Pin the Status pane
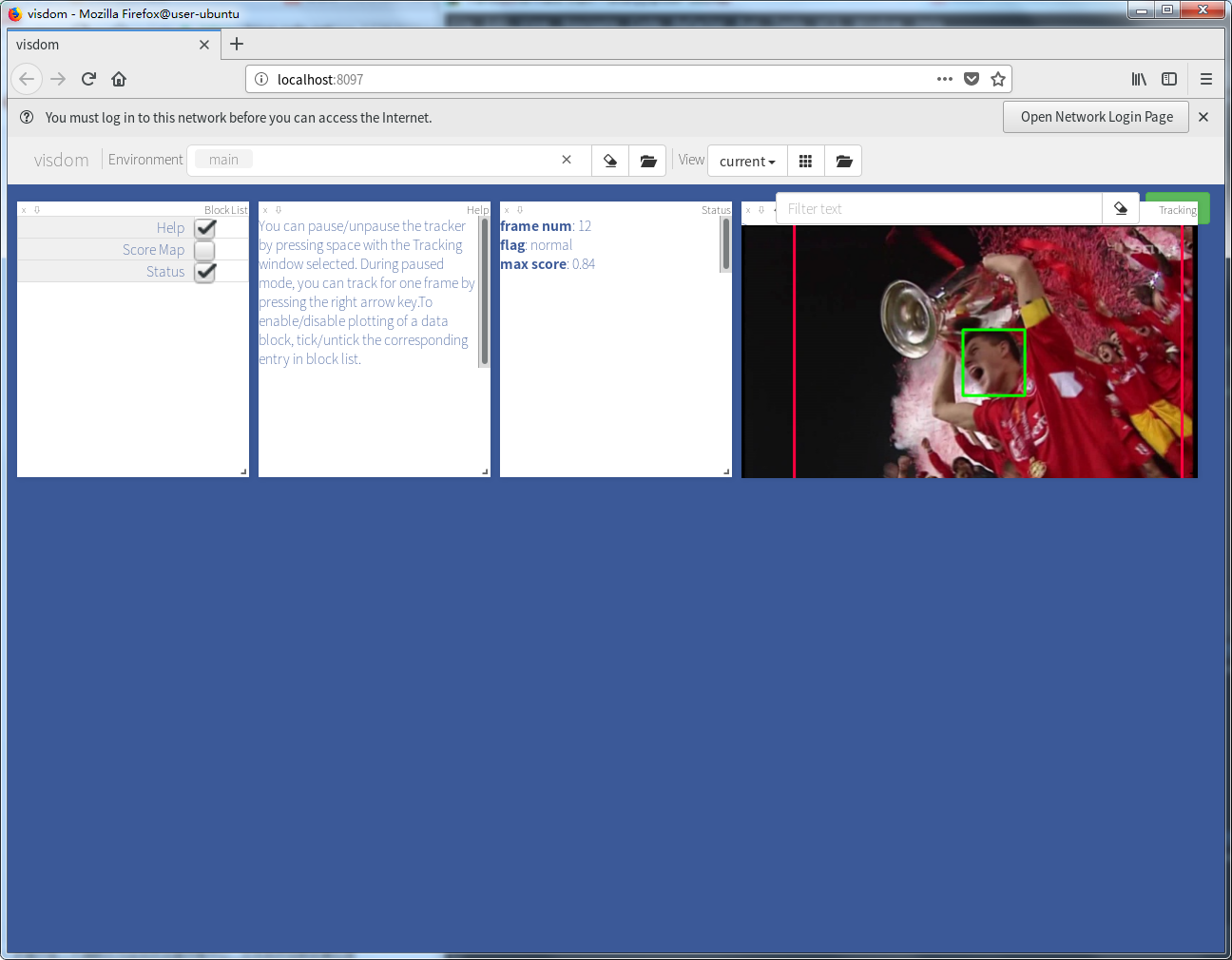 click(x=520, y=209)
